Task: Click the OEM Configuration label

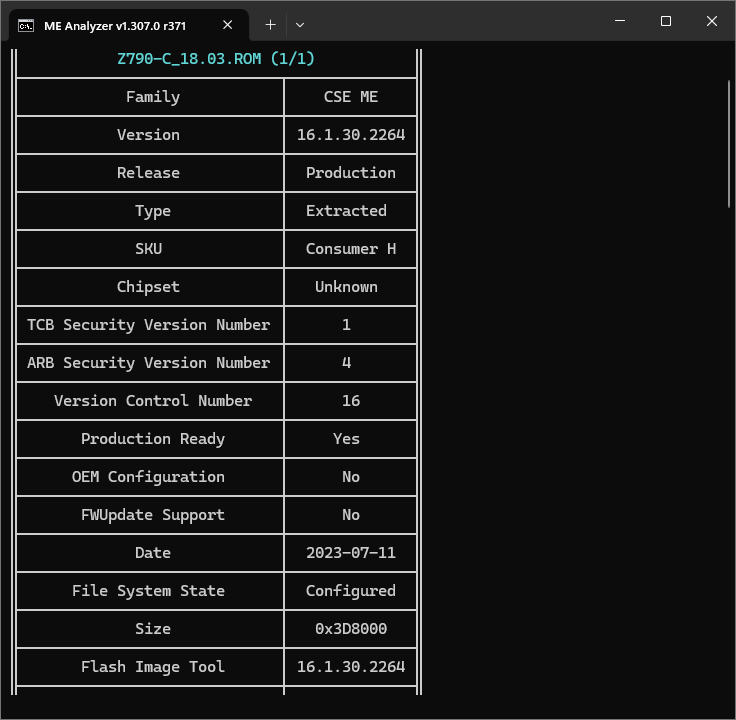Action: 148,477
